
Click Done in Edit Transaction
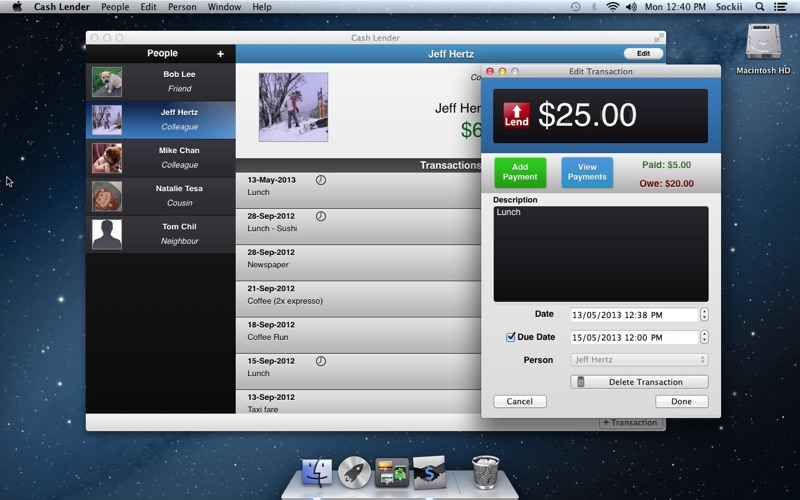pyautogui.click(x=682, y=402)
